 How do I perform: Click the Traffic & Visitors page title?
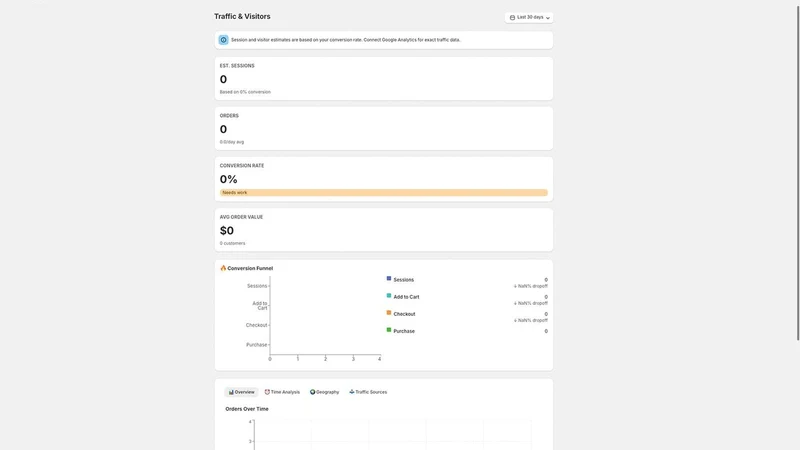coord(242,16)
